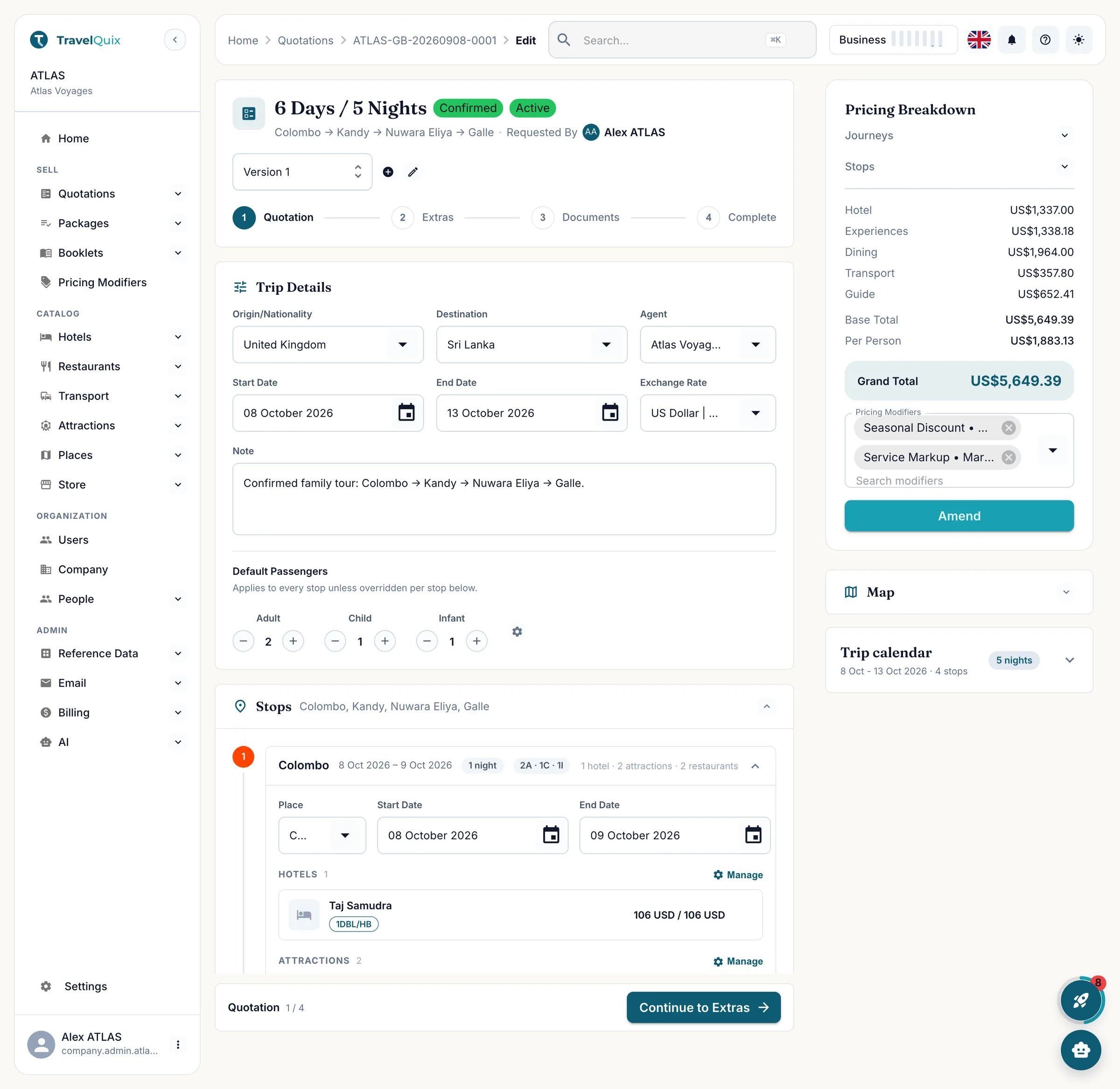Viewport: 1120px width, 1089px height.
Task: Decrease Child passenger count
Action: [335, 641]
